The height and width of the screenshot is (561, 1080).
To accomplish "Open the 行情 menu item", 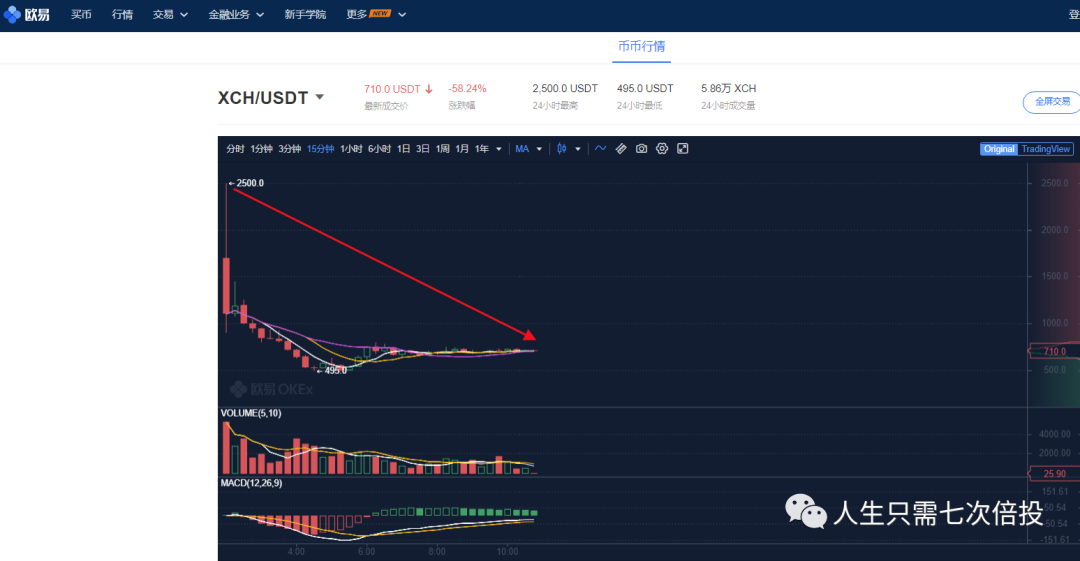I will [x=122, y=14].
